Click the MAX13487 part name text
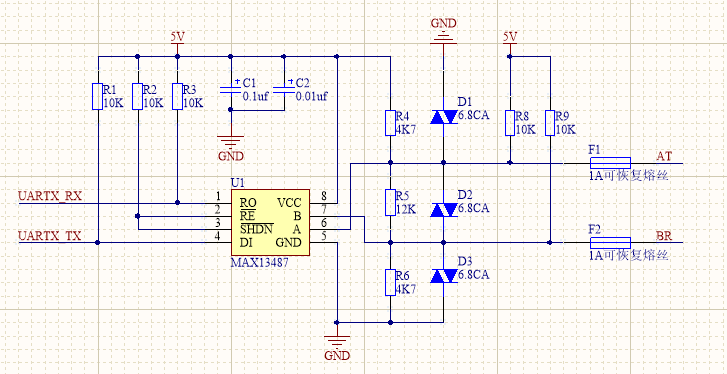Viewport: 727px width, 374px height. tap(260, 262)
